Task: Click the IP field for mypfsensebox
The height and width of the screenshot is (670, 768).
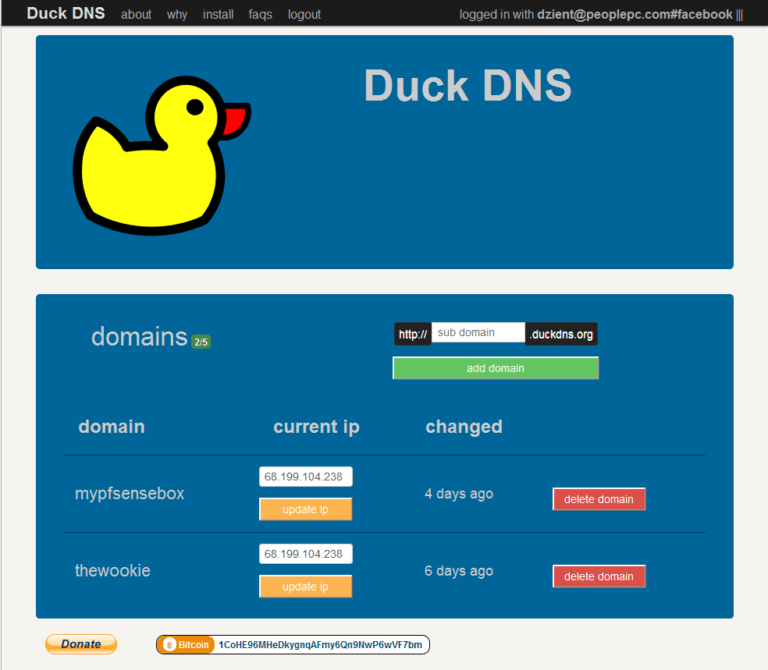Action: tap(306, 477)
